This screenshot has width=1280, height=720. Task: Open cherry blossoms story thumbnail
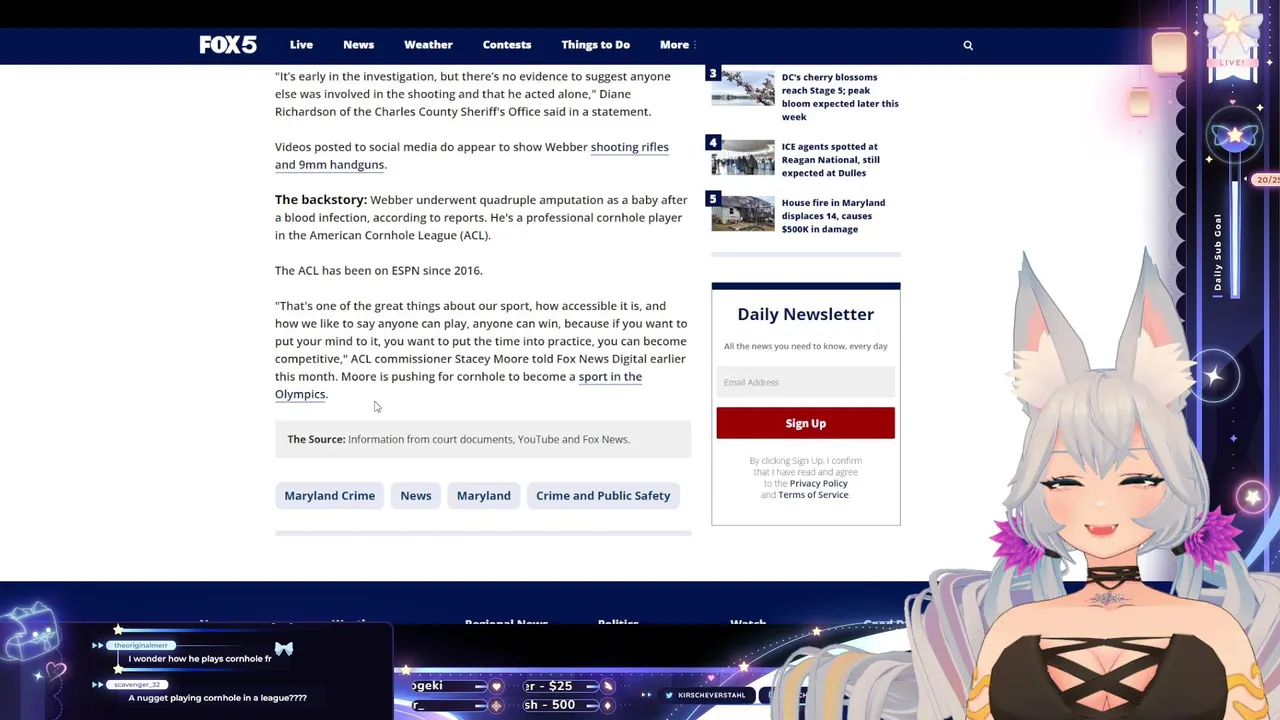coord(743,89)
